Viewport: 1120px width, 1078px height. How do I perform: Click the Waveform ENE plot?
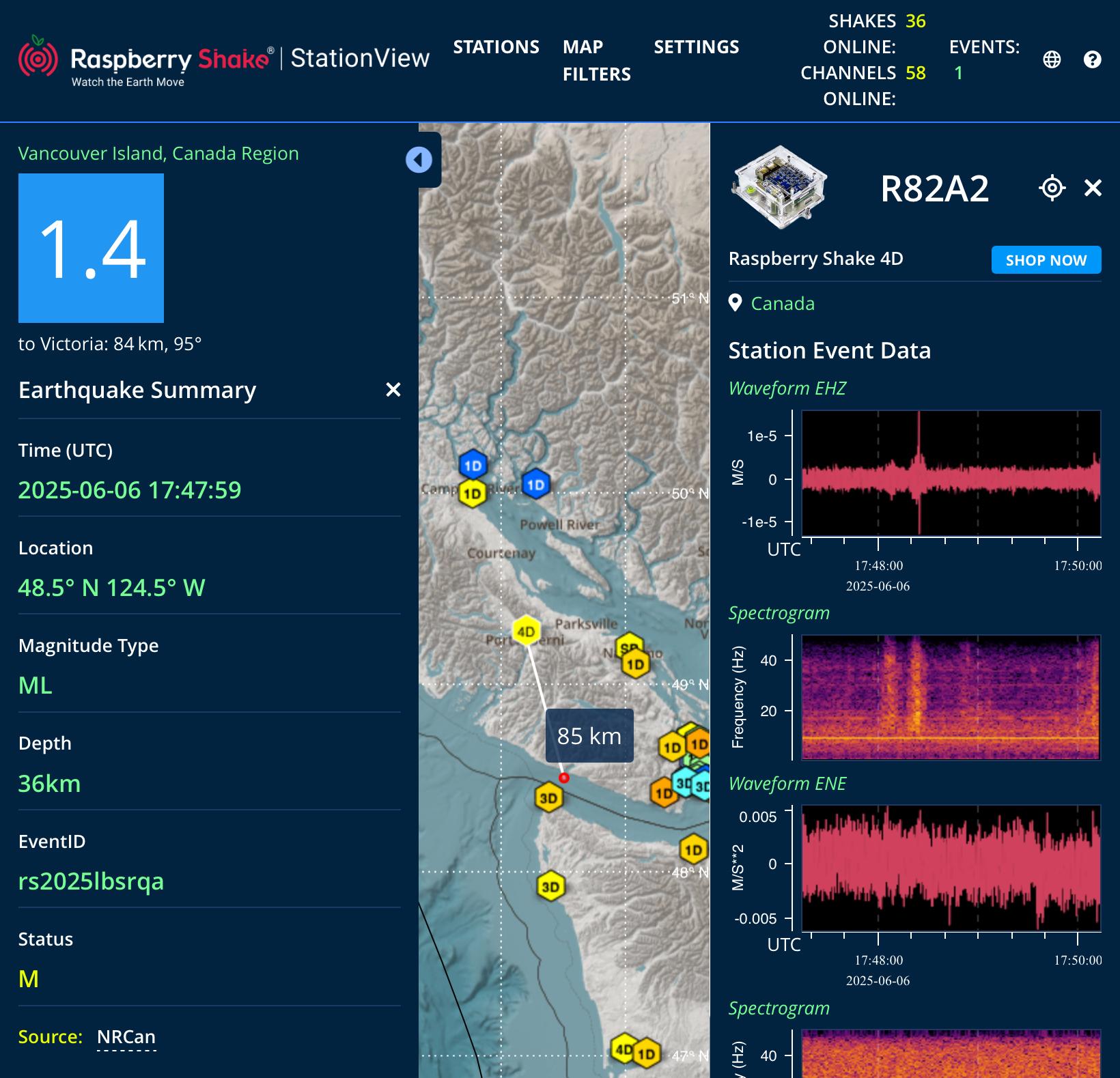coord(951,868)
